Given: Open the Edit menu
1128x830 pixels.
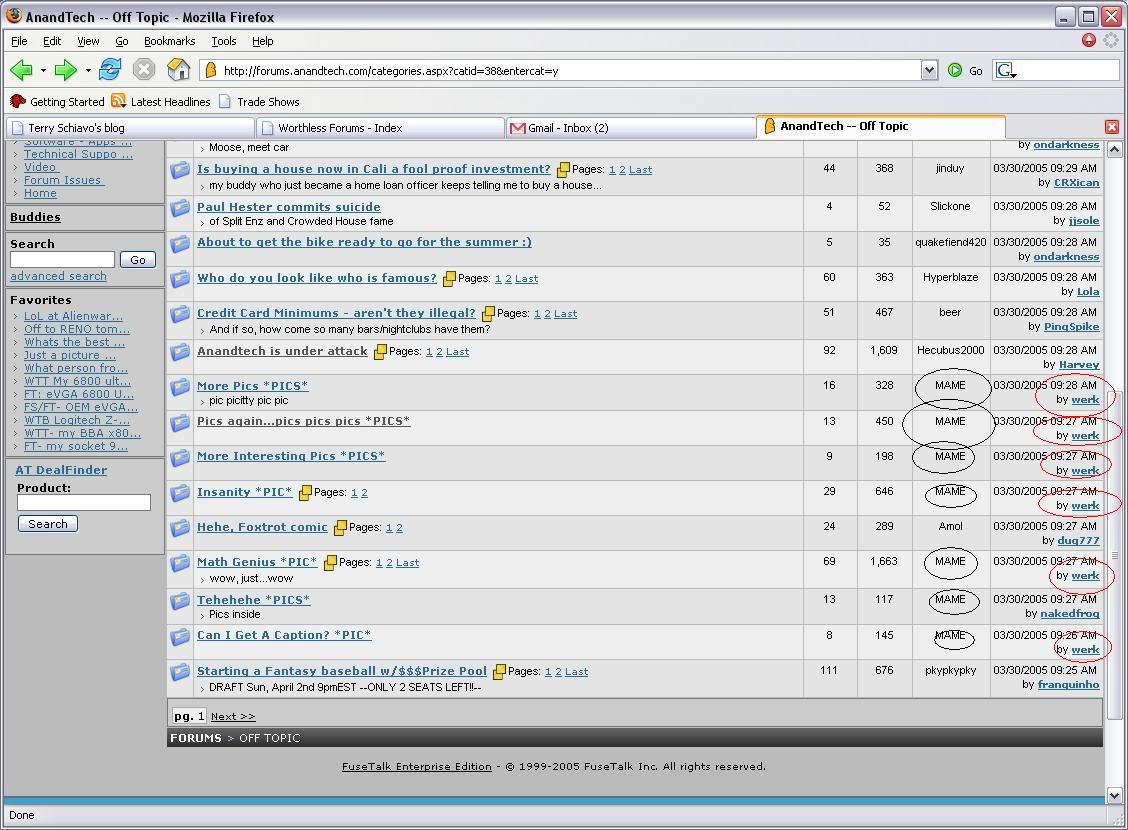Looking at the screenshot, I should 52,41.
